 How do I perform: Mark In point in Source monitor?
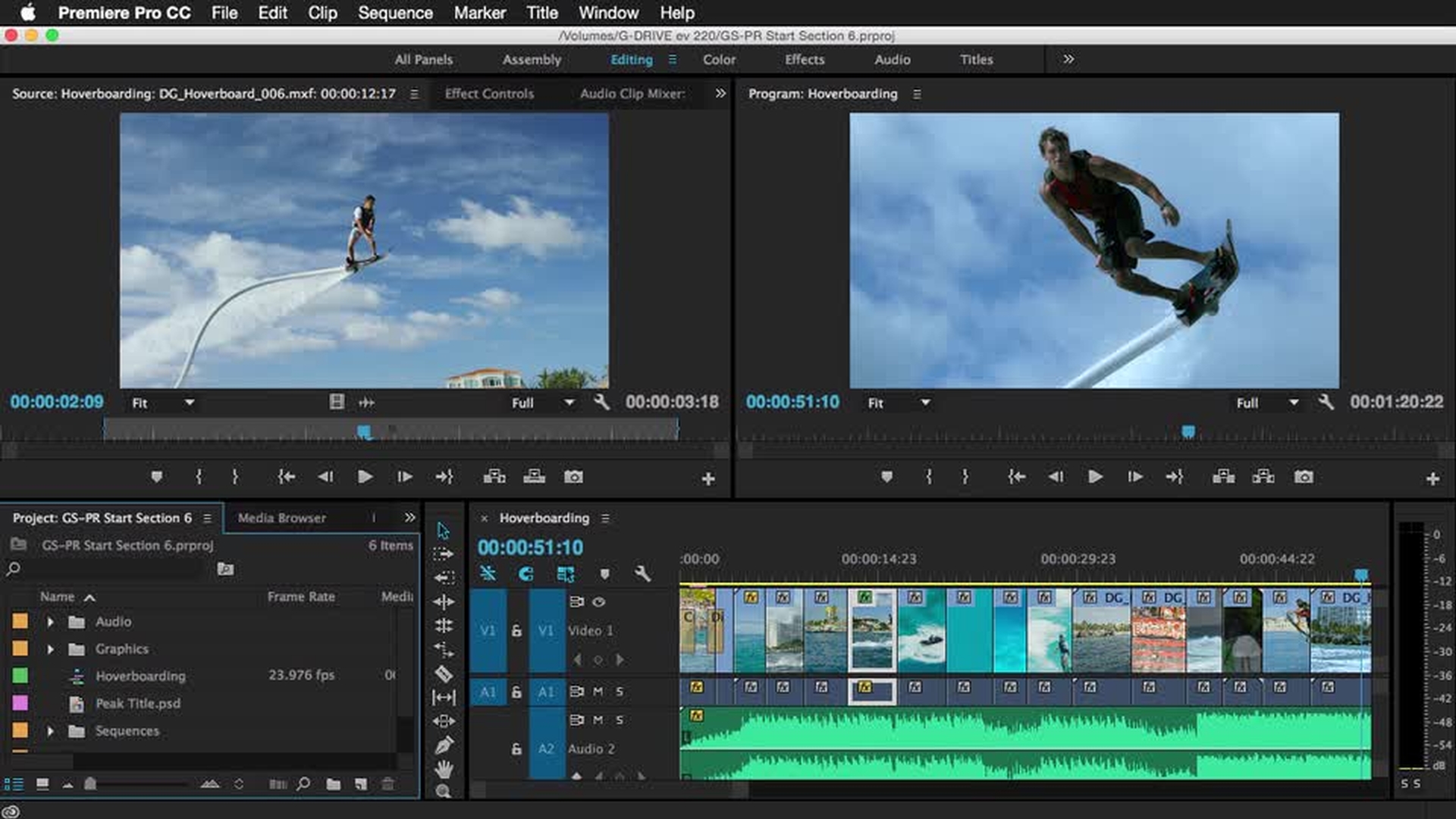199,477
